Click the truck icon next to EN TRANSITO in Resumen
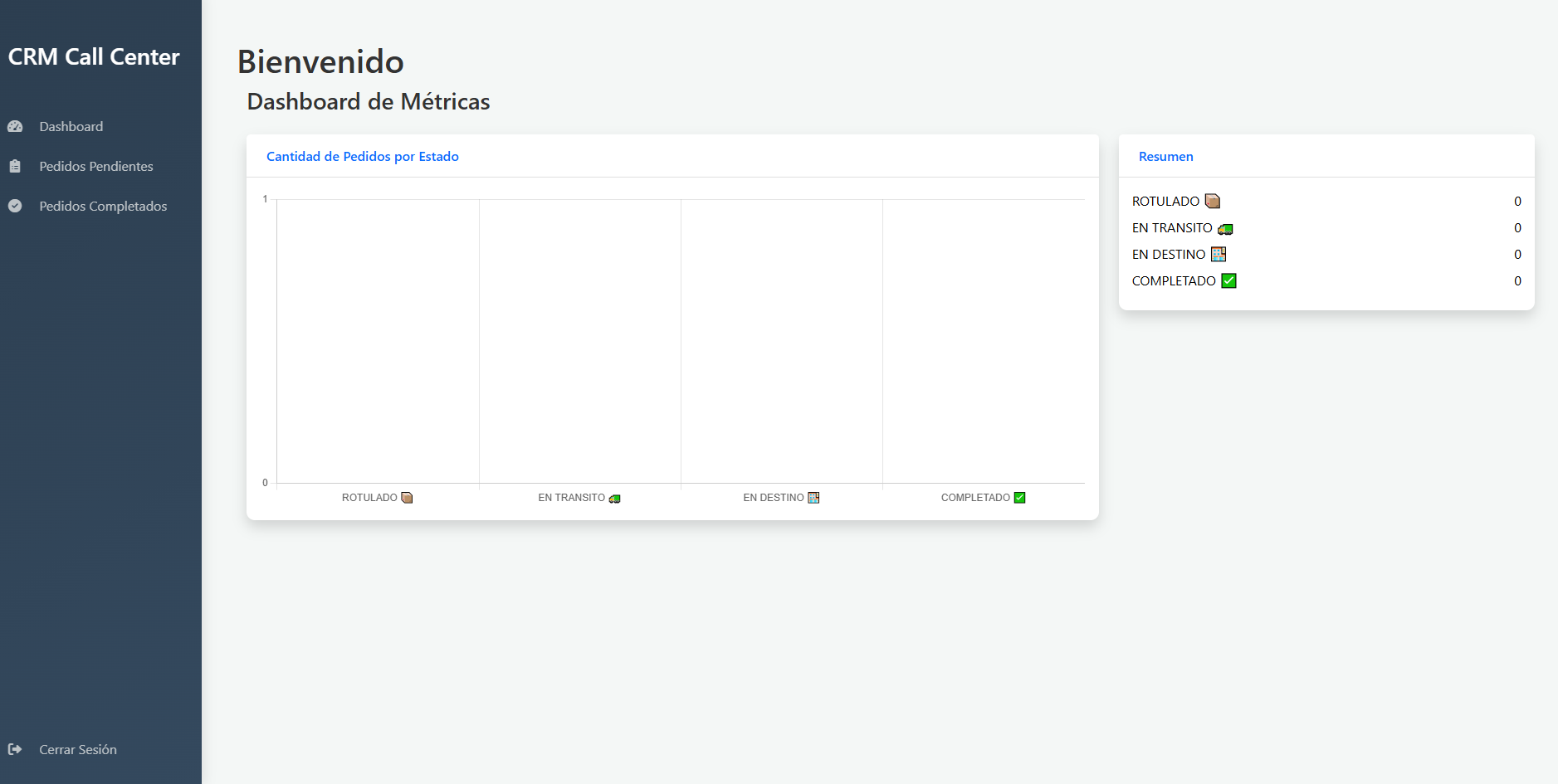This screenshot has width=1558, height=784. point(1225,229)
